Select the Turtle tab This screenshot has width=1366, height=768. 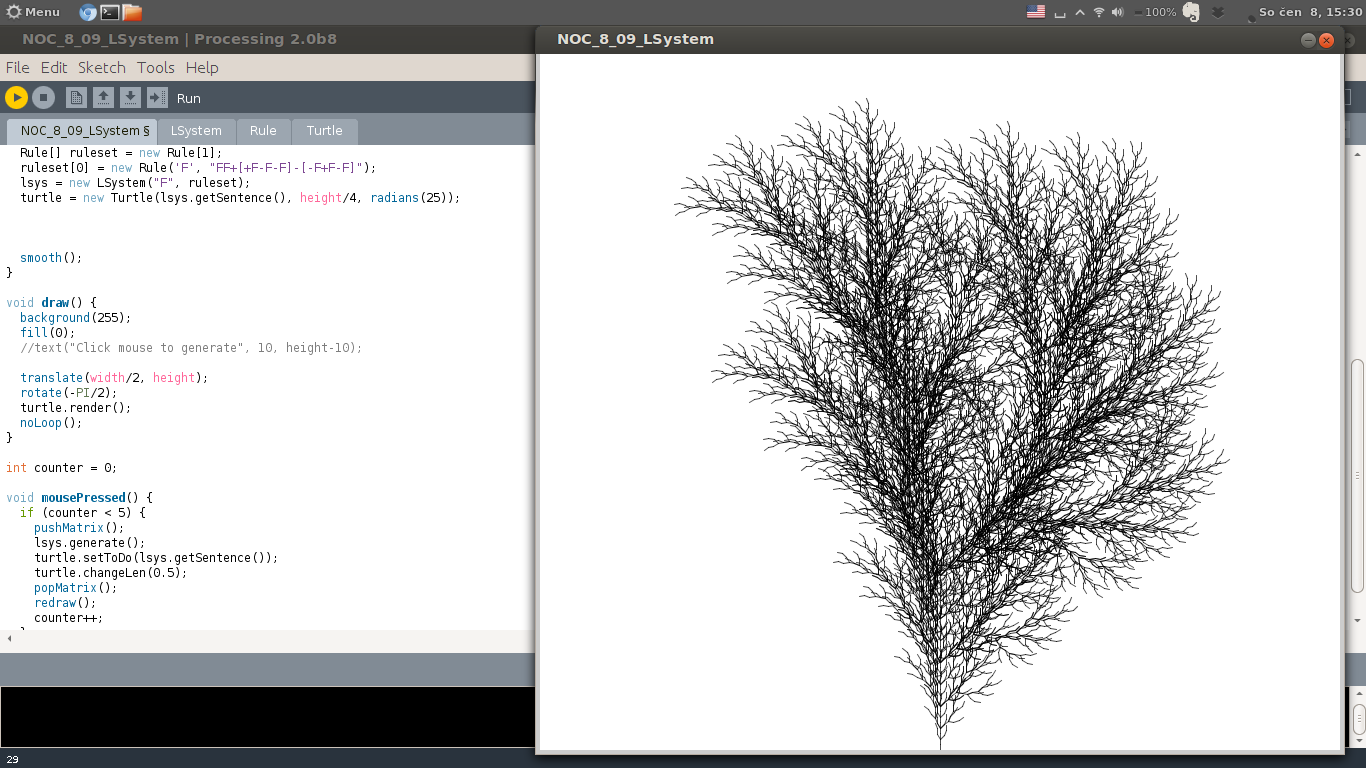tap(324, 131)
